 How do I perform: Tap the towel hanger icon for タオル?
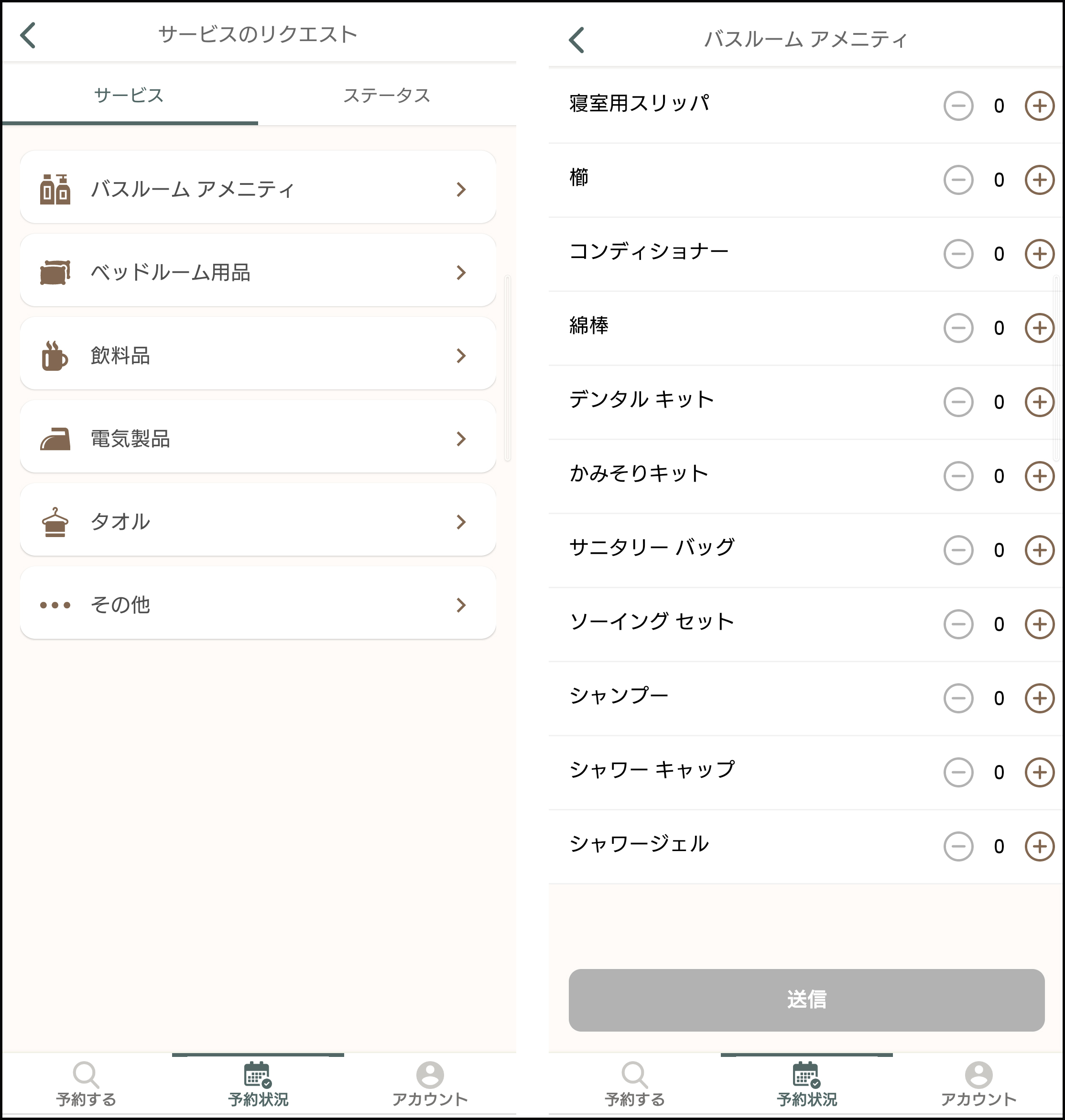(55, 522)
